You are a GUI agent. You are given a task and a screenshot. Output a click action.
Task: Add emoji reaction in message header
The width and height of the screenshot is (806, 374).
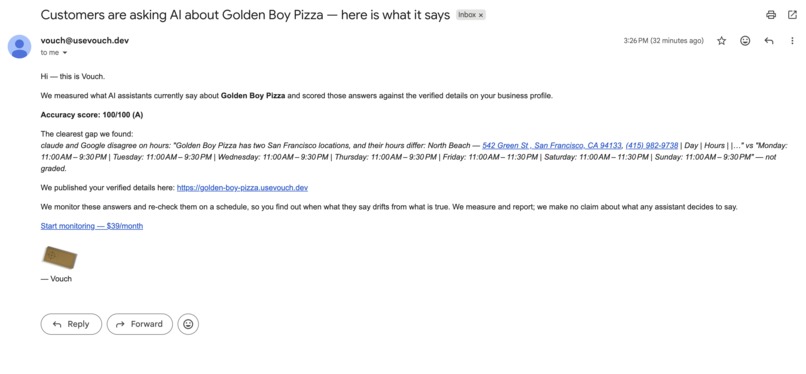(x=745, y=41)
